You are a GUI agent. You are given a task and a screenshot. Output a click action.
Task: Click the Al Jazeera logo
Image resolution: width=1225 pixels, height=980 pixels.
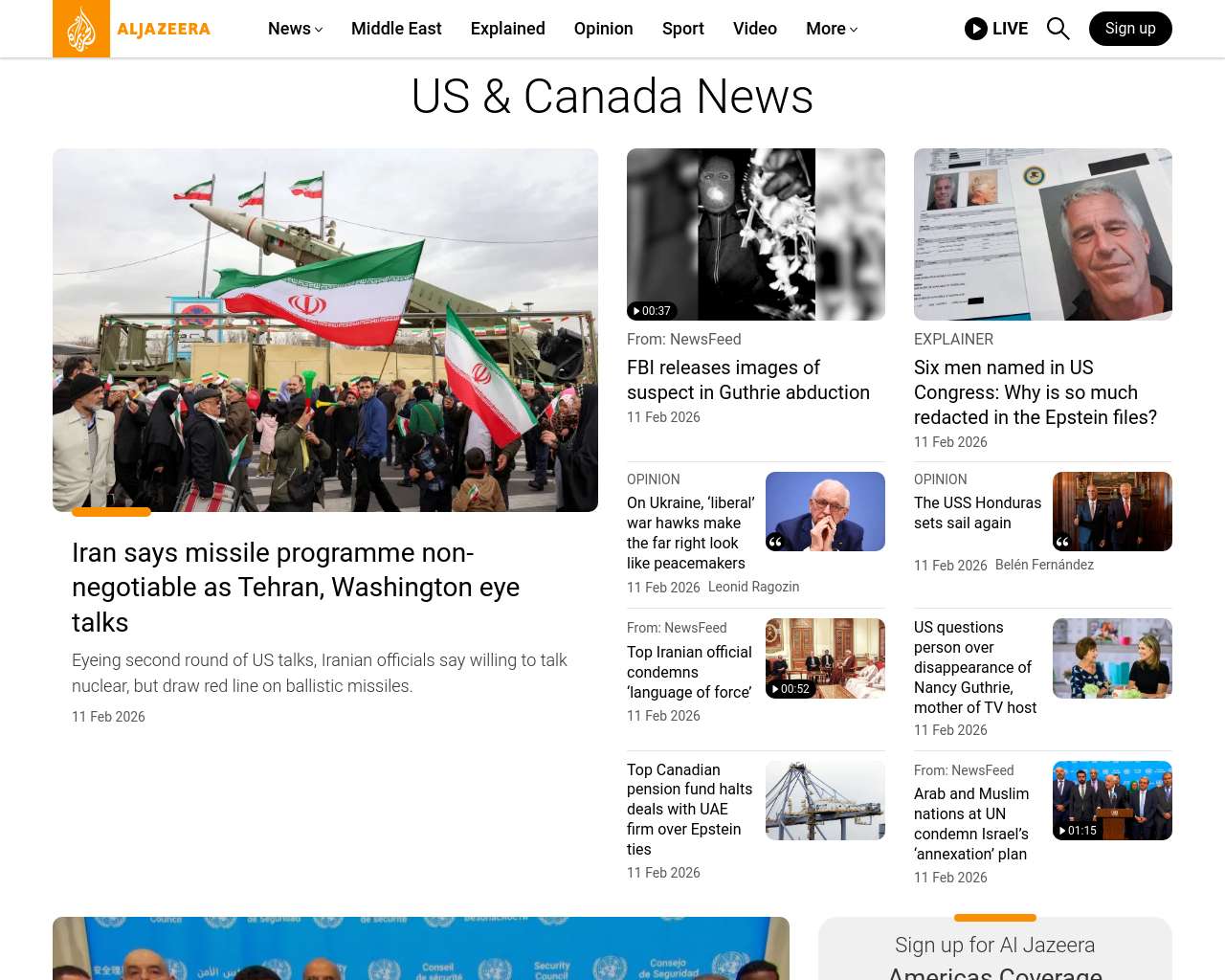[132, 29]
